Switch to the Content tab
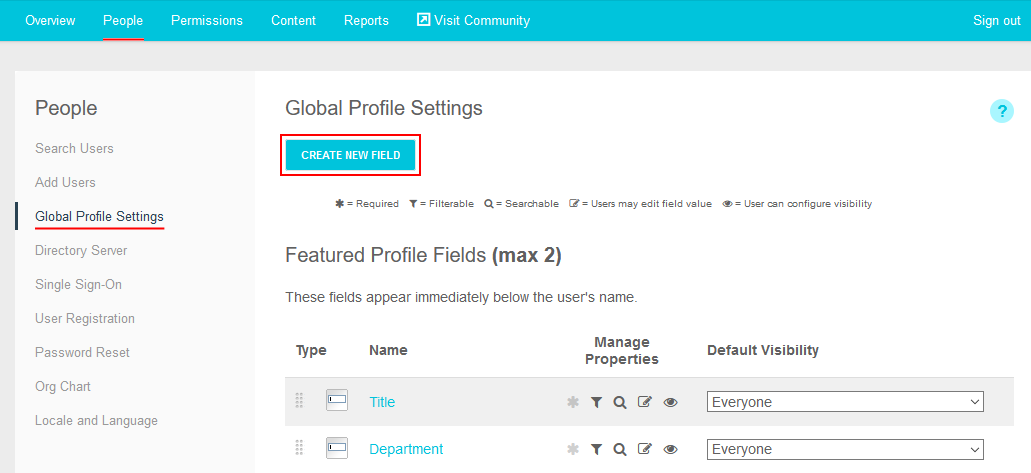1031x473 pixels. (x=293, y=20)
